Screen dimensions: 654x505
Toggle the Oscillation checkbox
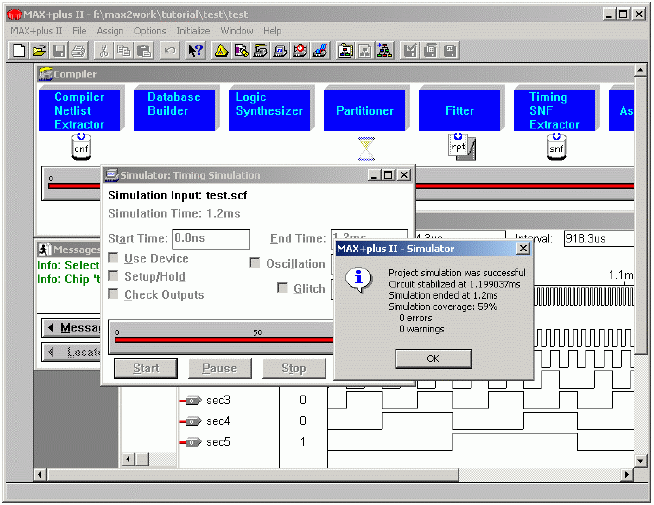(x=254, y=263)
